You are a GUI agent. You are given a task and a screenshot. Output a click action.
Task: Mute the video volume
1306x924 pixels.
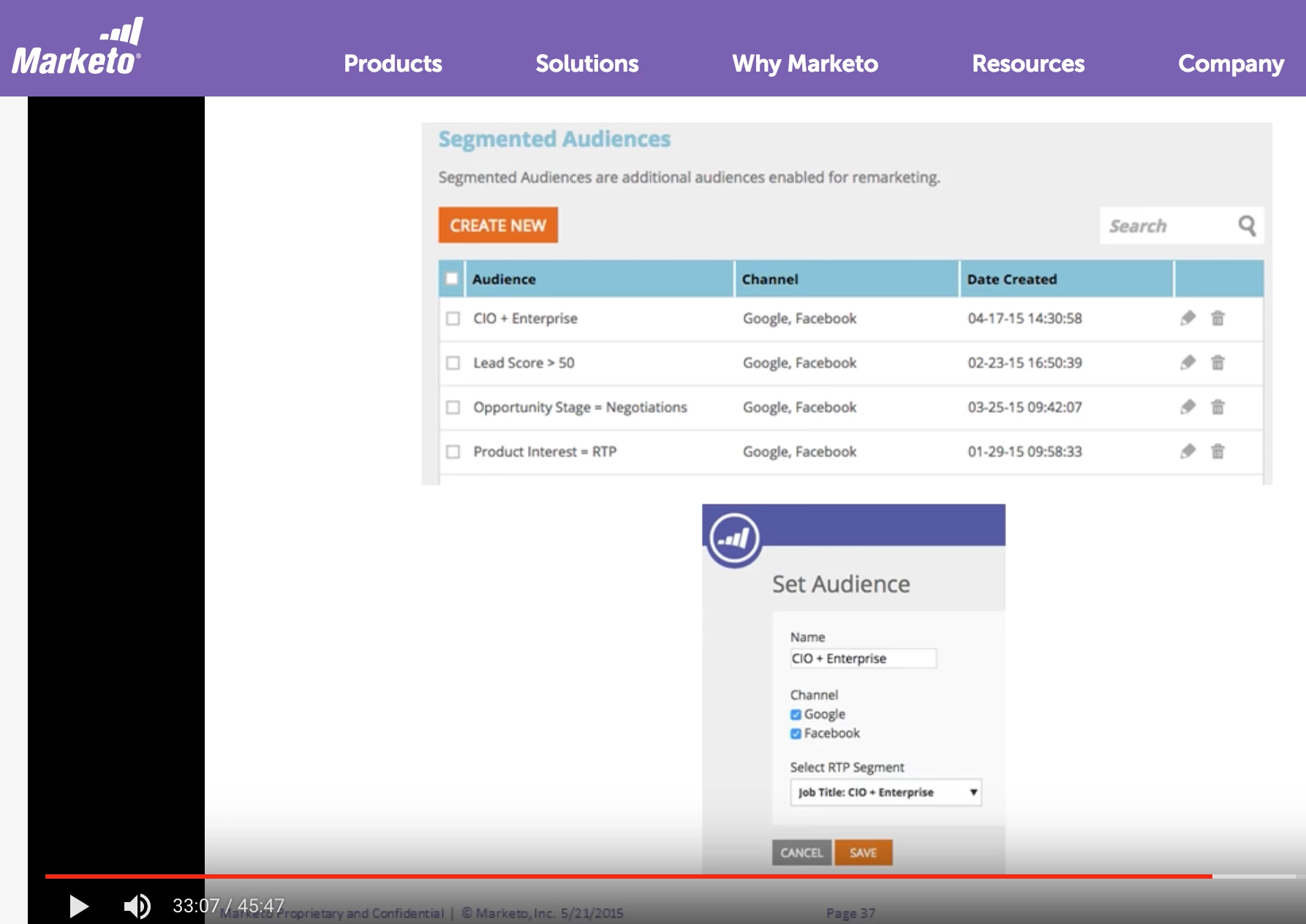137,906
